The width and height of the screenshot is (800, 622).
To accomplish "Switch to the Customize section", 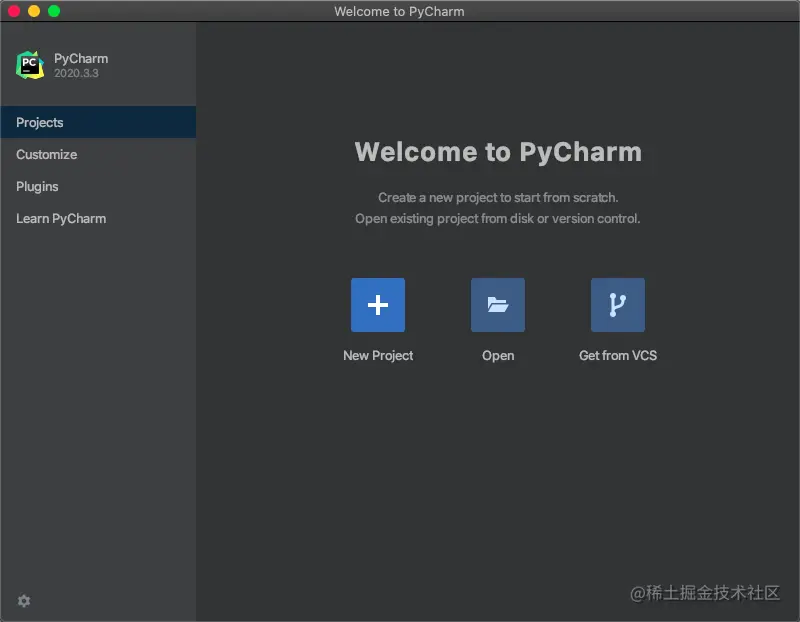I will 46,154.
